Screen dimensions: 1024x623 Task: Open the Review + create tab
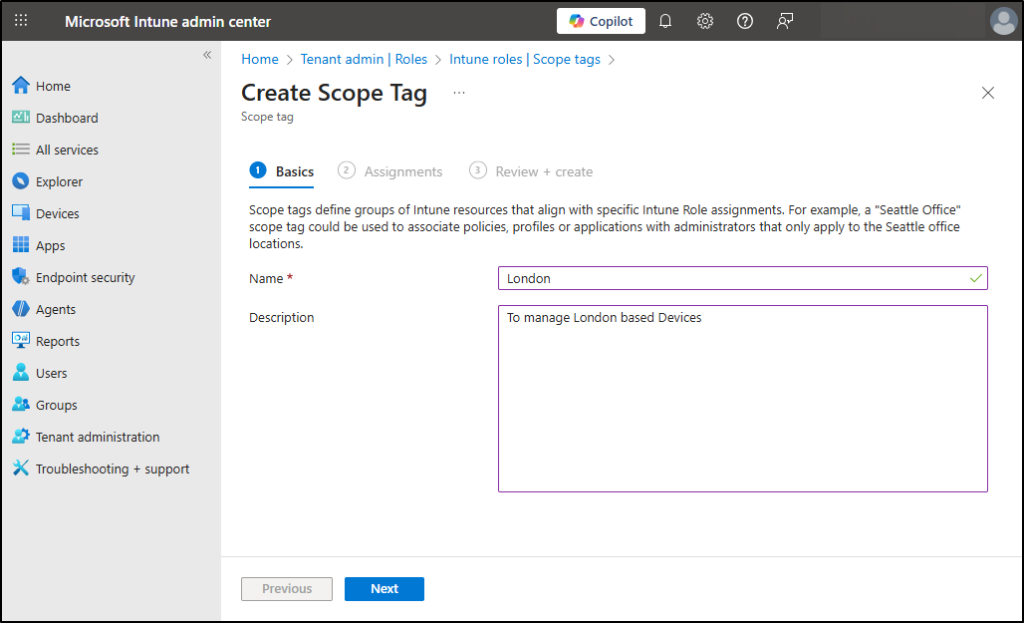pyautogui.click(x=541, y=171)
